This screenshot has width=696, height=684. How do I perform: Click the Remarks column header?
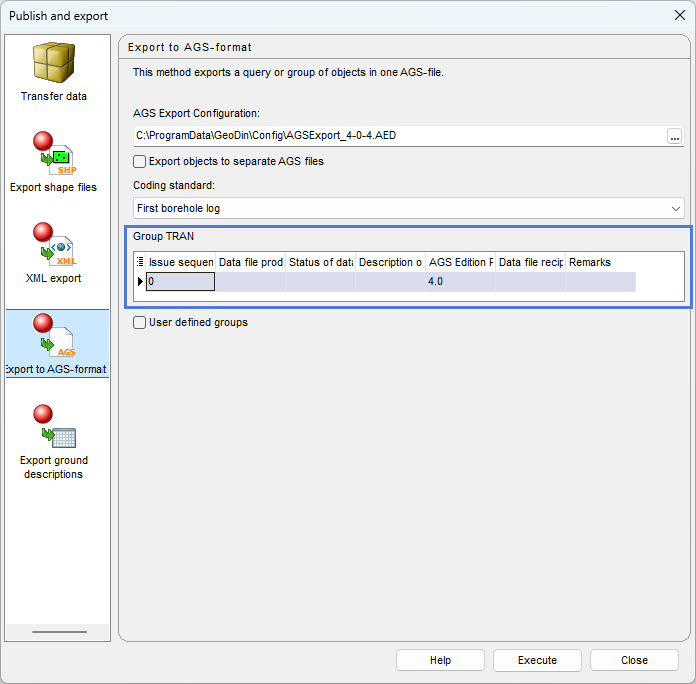tap(600, 262)
